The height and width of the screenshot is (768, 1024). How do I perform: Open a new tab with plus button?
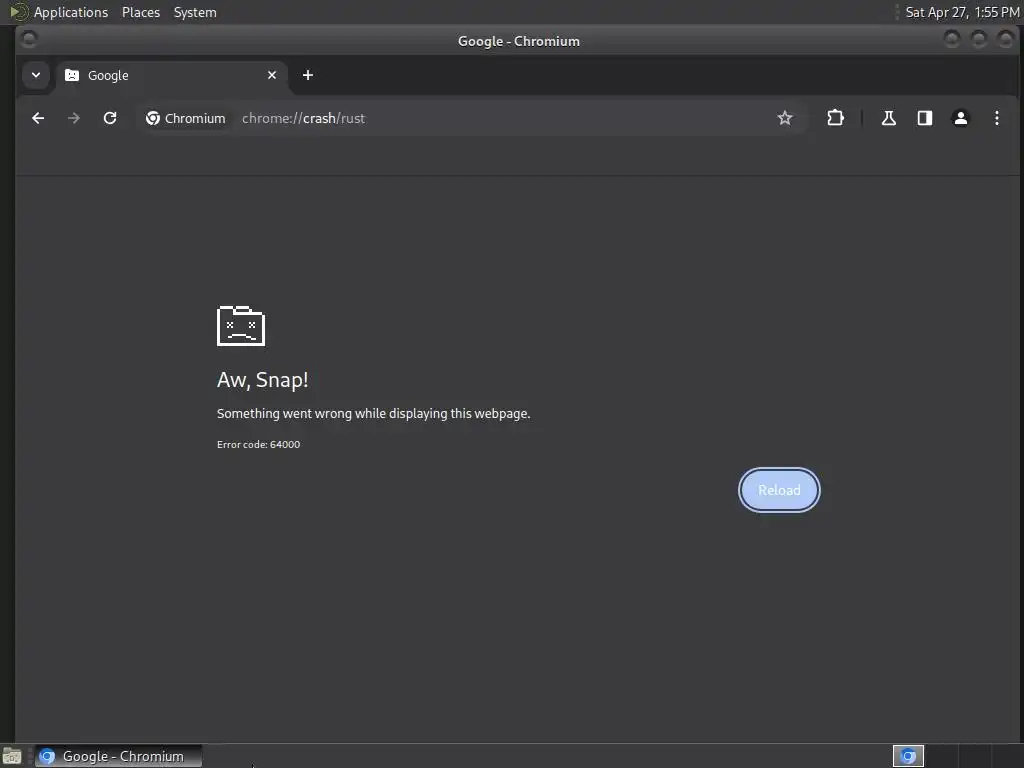(x=308, y=75)
